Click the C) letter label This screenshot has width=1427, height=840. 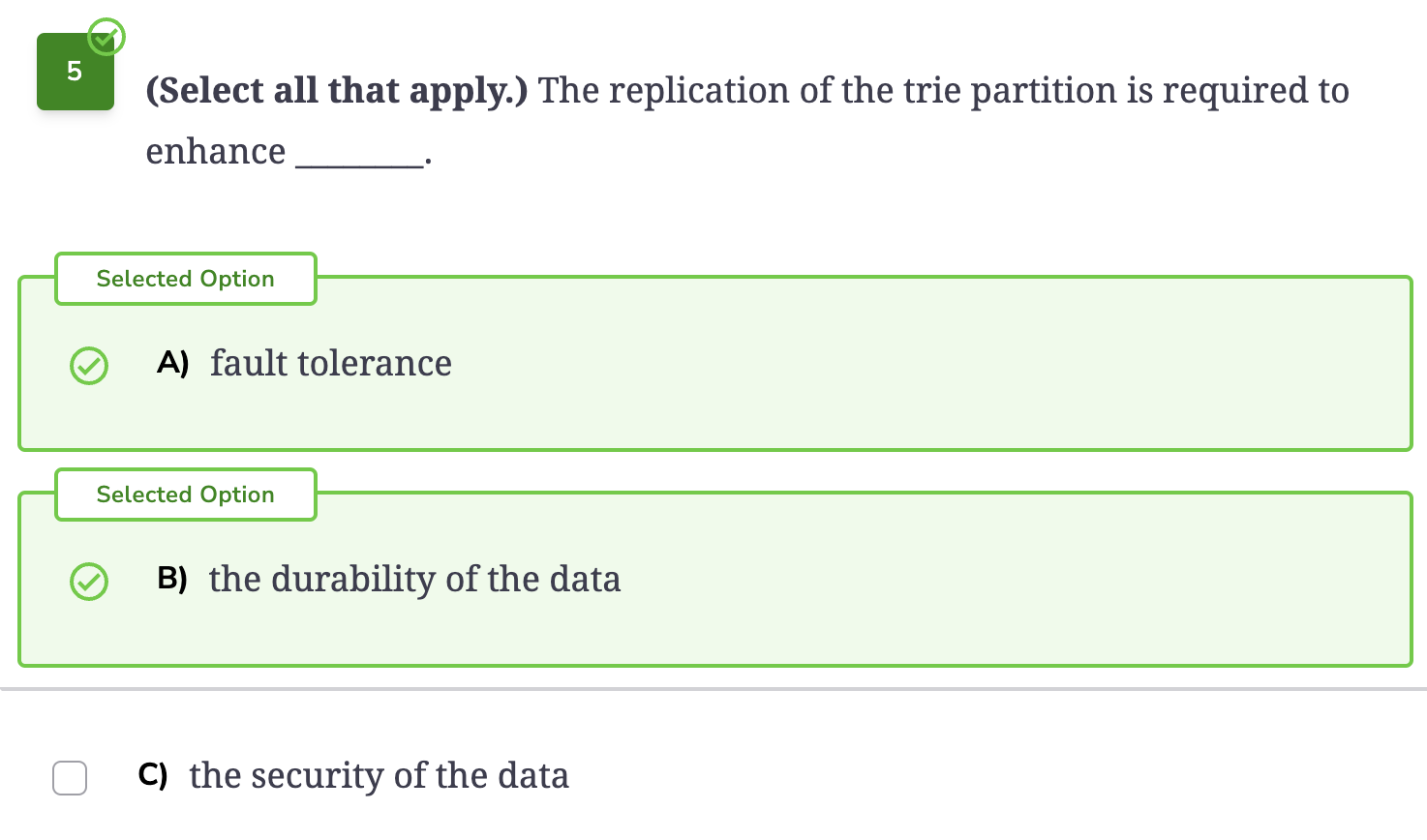[x=153, y=775]
